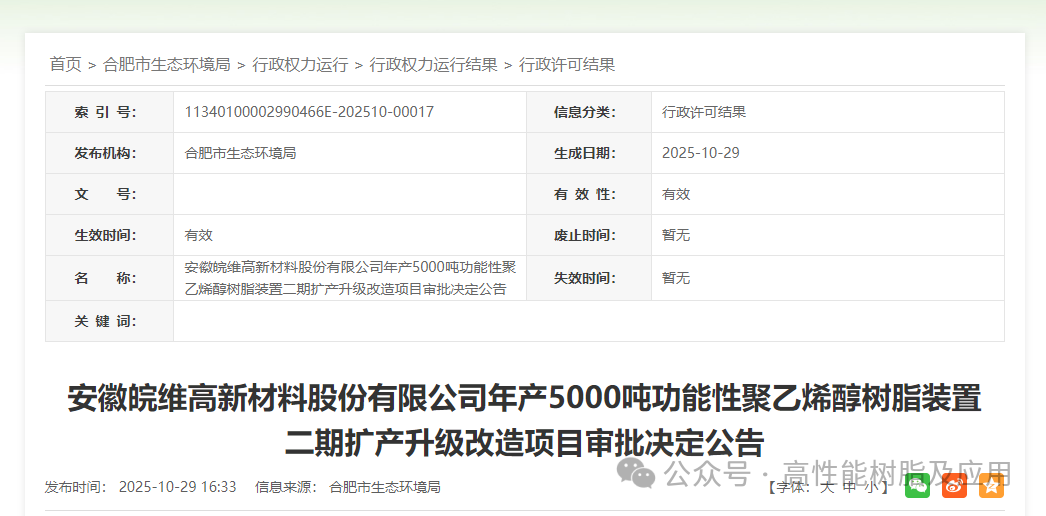Screen dimensions: 1046x516
Task: Click 有效 value in the 有效性 row
Action: click(676, 194)
